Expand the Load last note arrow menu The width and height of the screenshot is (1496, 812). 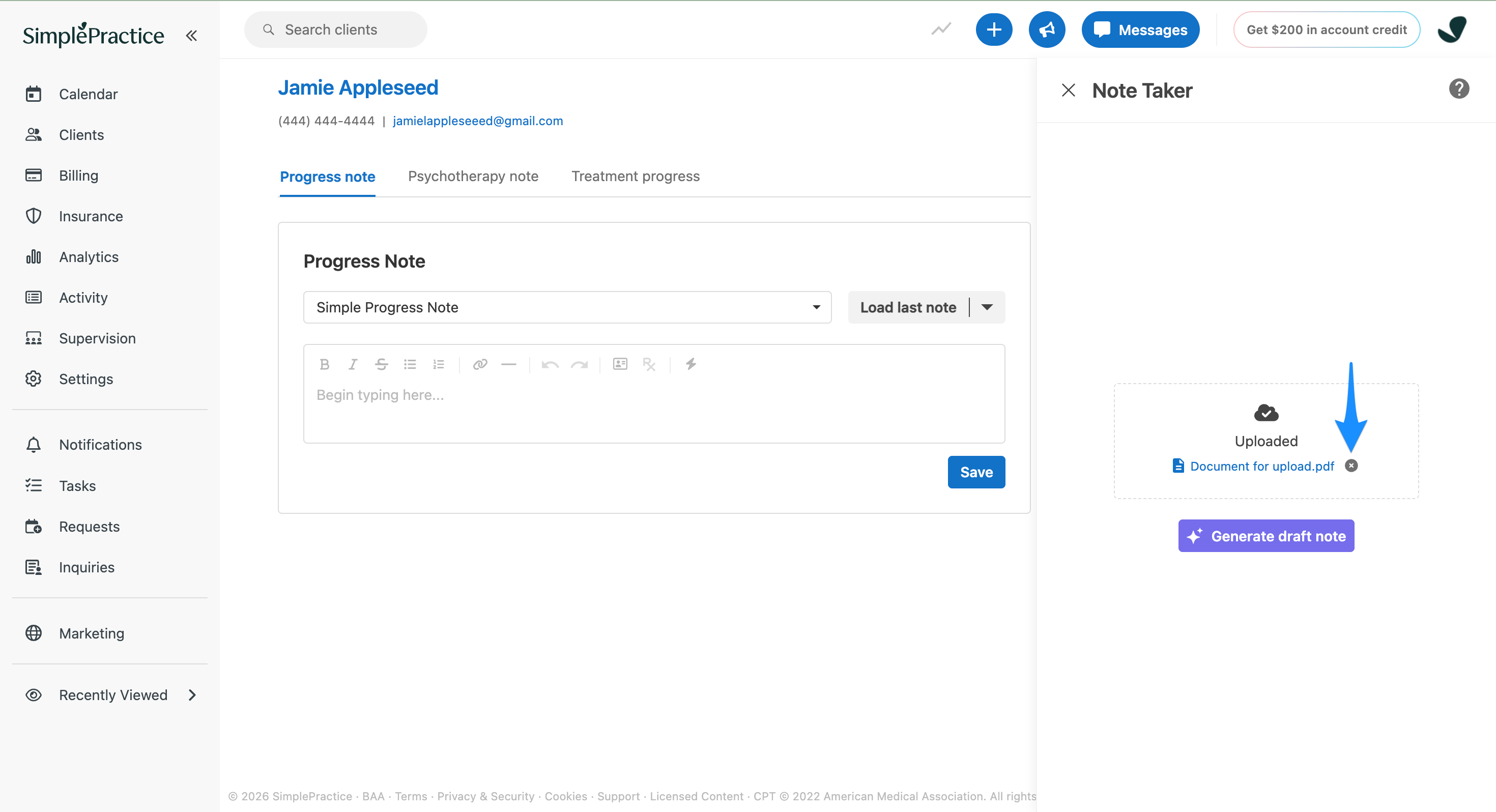[987, 307]
